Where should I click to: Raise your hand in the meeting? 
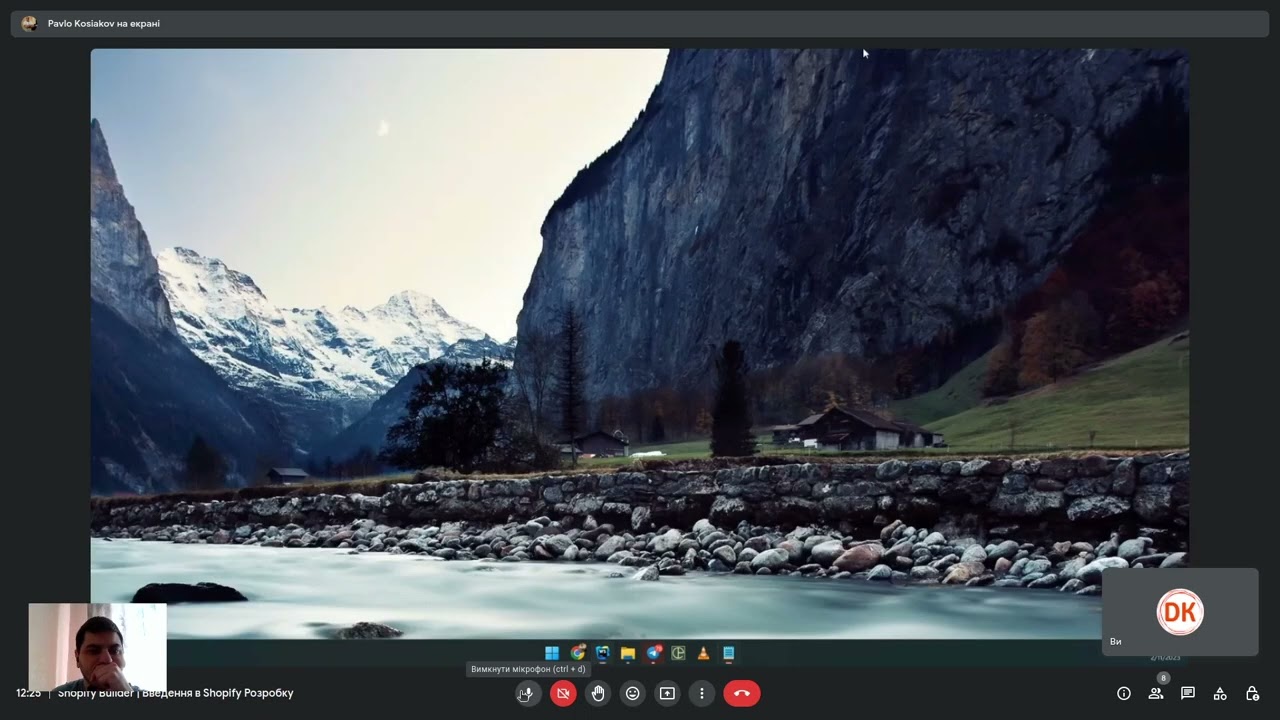[598, 693]
